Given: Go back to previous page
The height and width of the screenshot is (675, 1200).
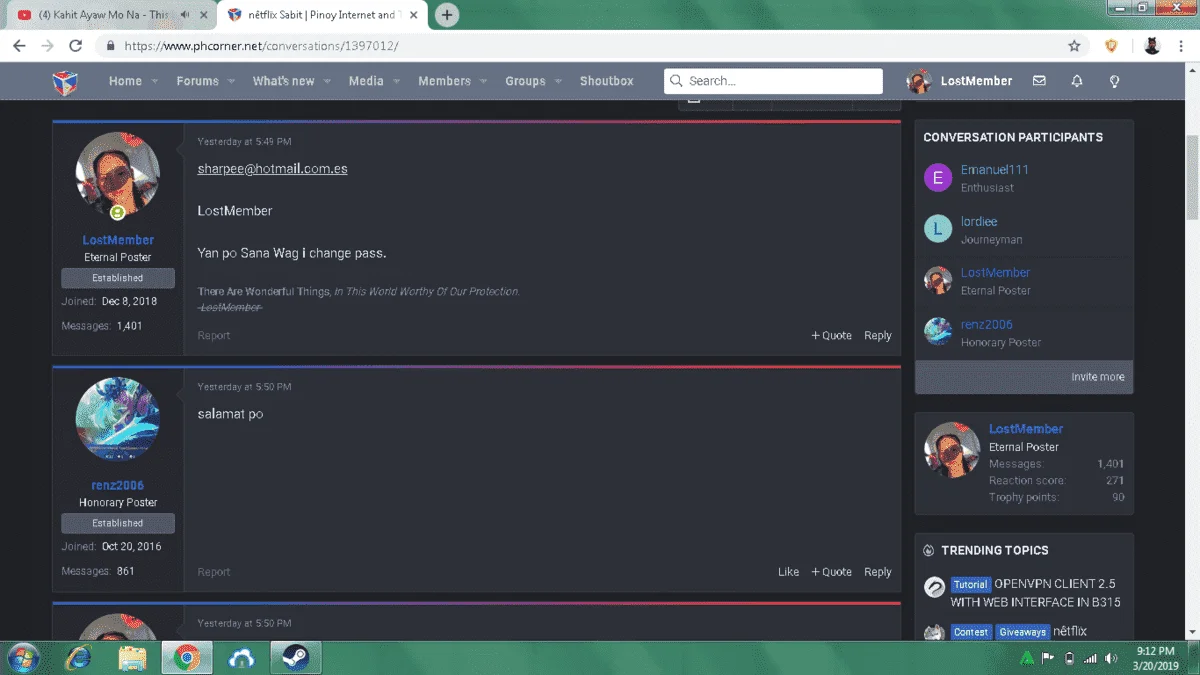Looking at the screenshot, I should click(x=19, y=46).
